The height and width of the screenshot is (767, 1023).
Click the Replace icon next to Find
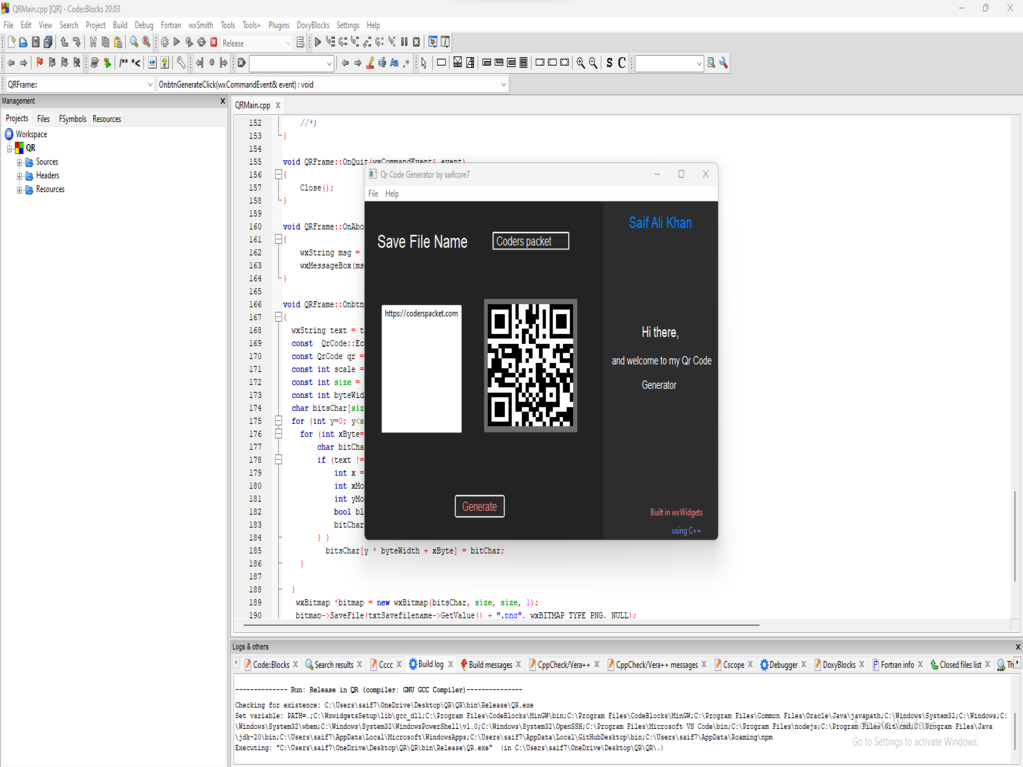point(146,42)
